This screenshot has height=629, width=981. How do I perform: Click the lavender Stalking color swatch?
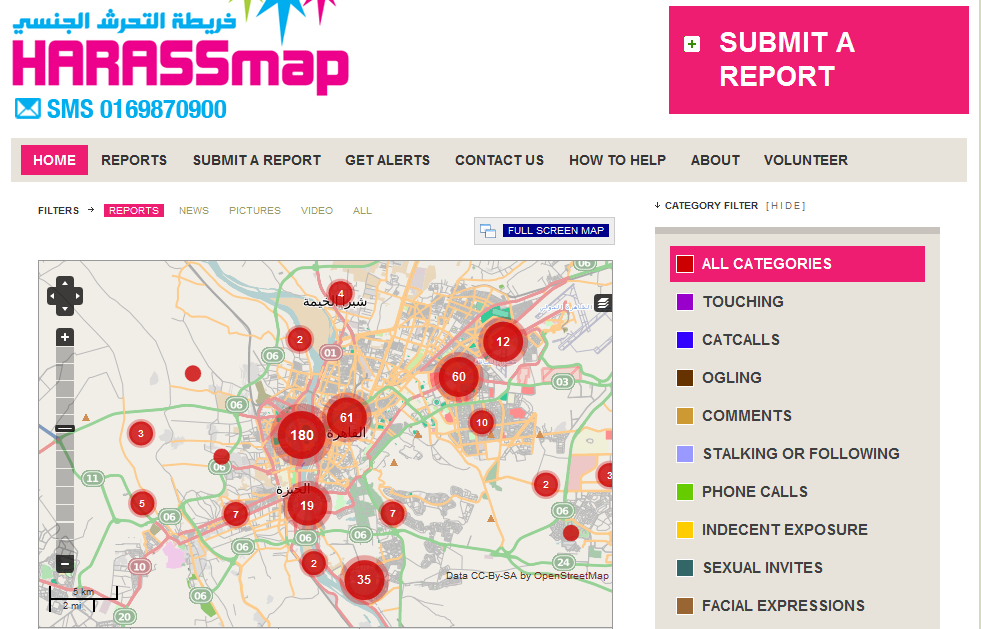click(x=685, y=454)
